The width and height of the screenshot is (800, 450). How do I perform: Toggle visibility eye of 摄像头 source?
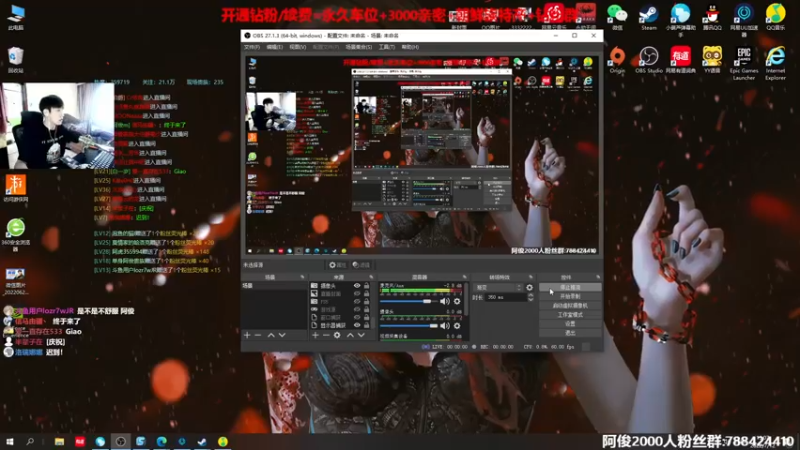(x=357, y=286)
